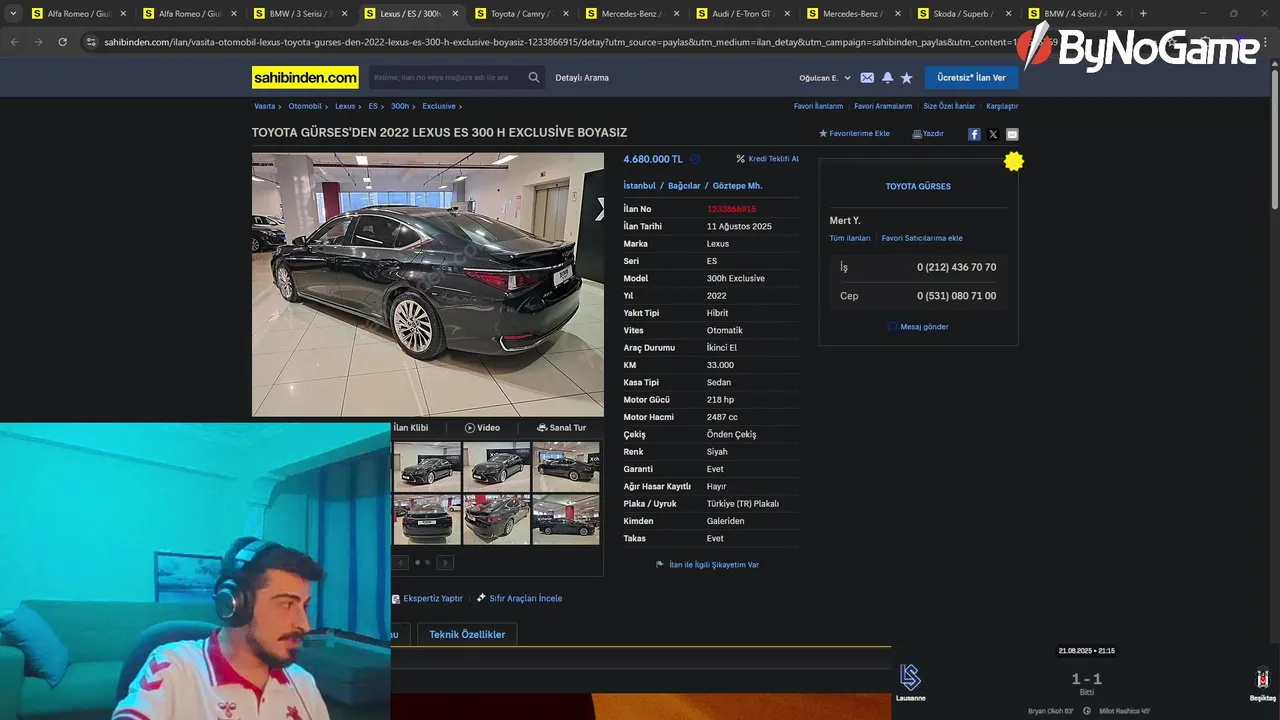Open Göztepe Mh. neighborhood link
Screen dimensions: 1280x720
(x=737, y=186)
